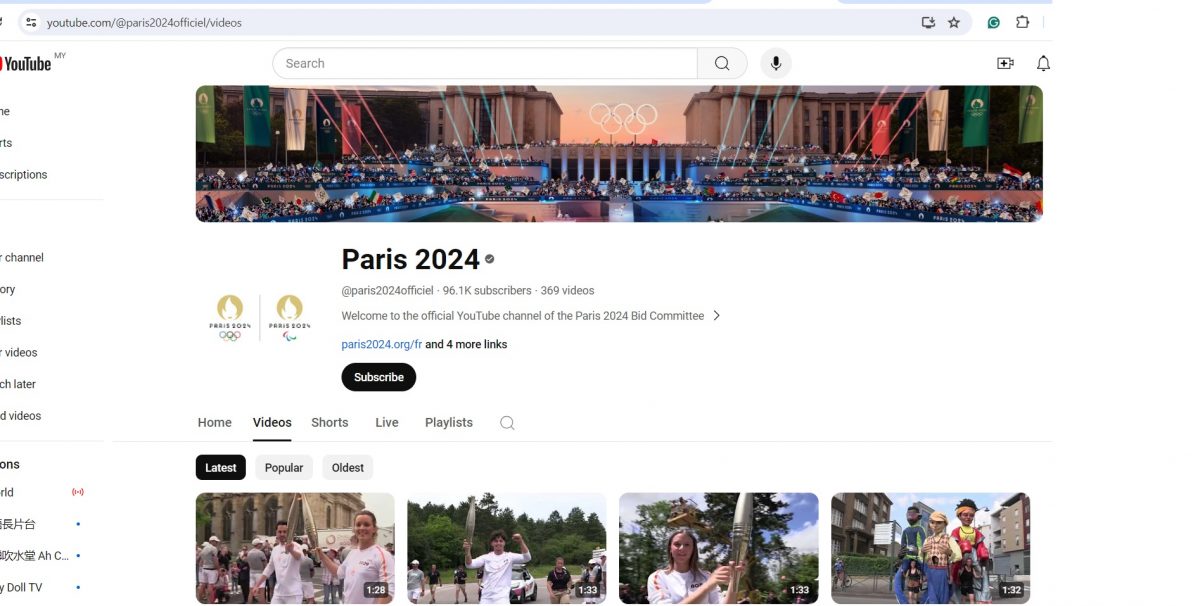Filter videos by Popular
Screen dimensions: 1200x606
(x=284, y=468)
